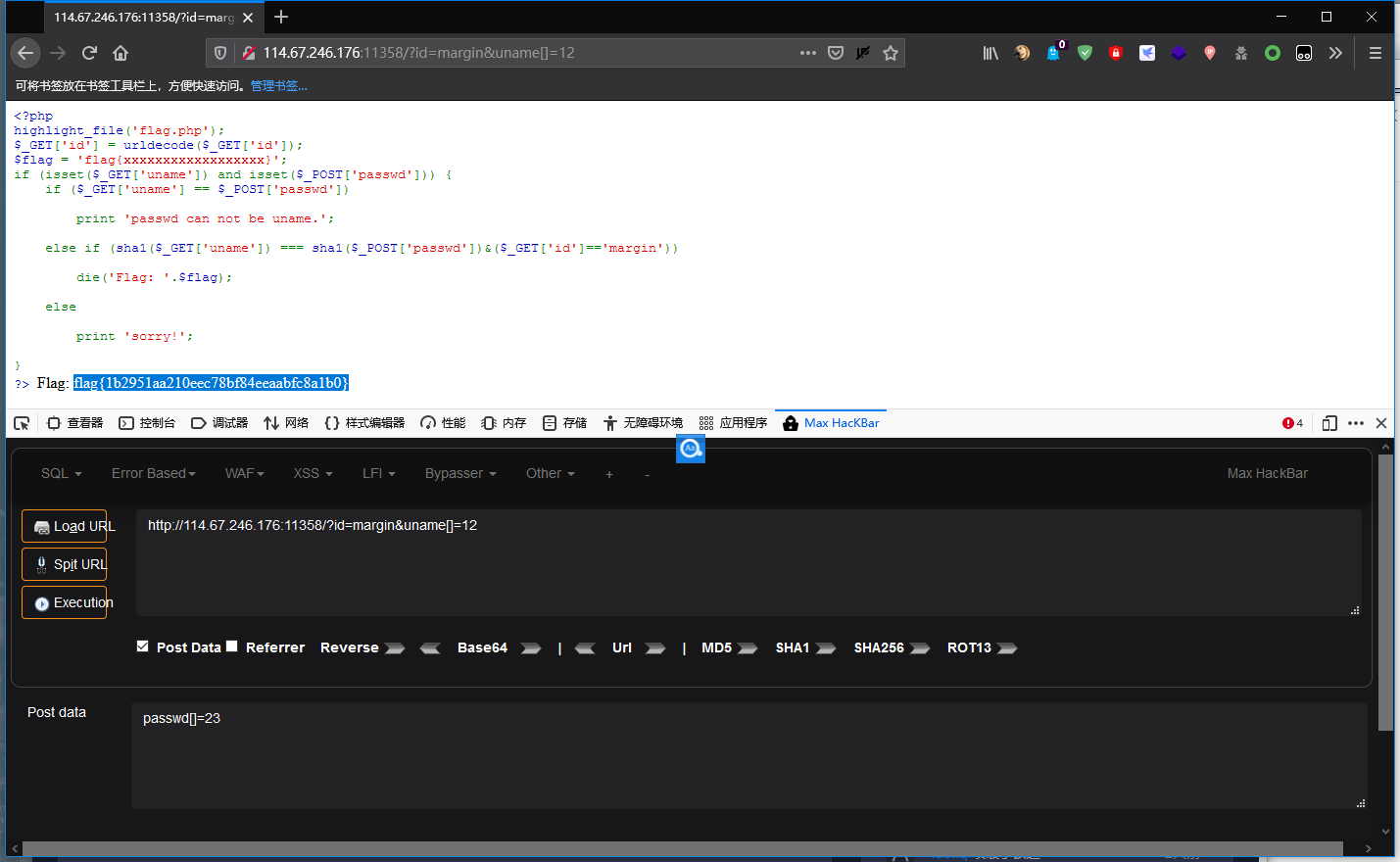Screen dimensions: 1400x862
Task: Expand LFI dropdown menu
Action: point(379,473)
